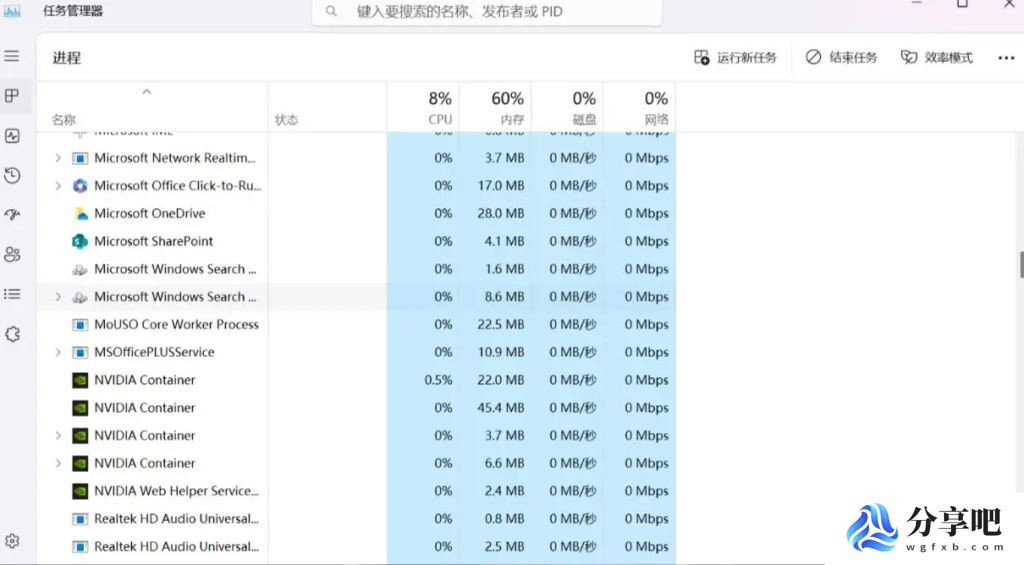1024x565 pixels.
Task: Click the 45.4 MB memory cell
Action: coord(496,408)
